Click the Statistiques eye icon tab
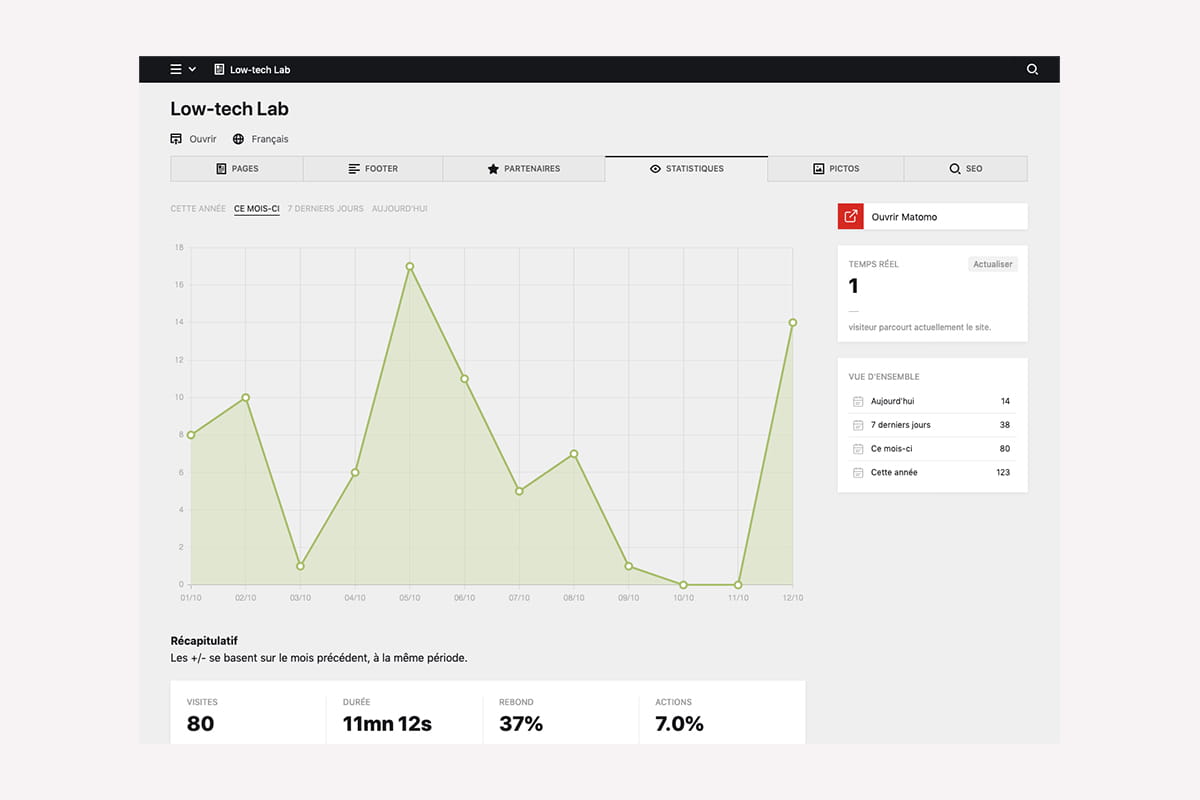Viewport: 1200px width, 800px height. point(686,169)
